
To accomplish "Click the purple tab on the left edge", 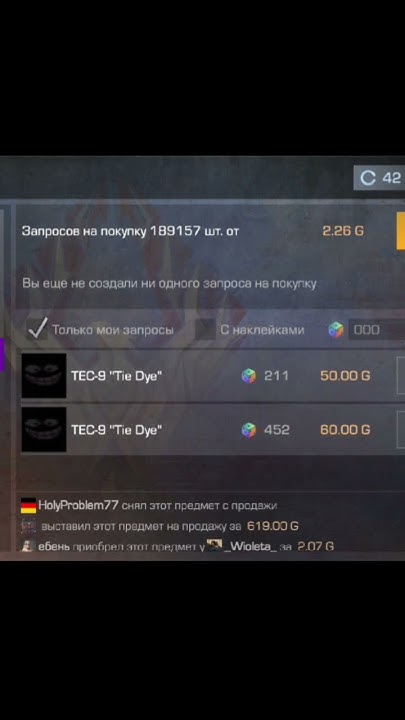I will (2, 355).
